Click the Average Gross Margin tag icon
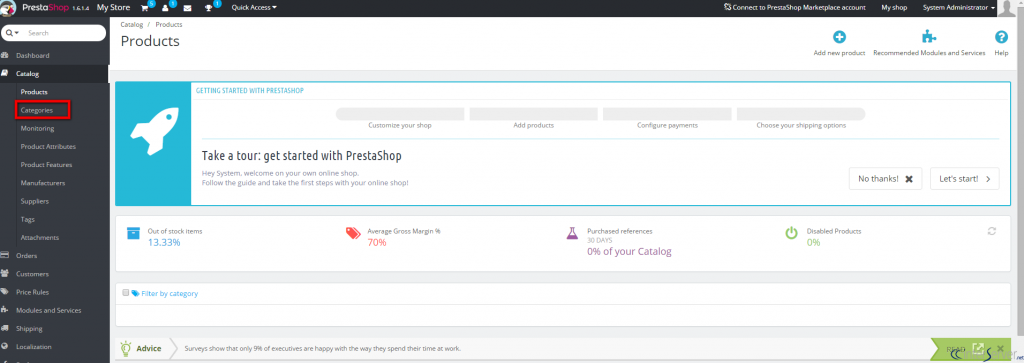1024x363 pixels. [353, 233]
